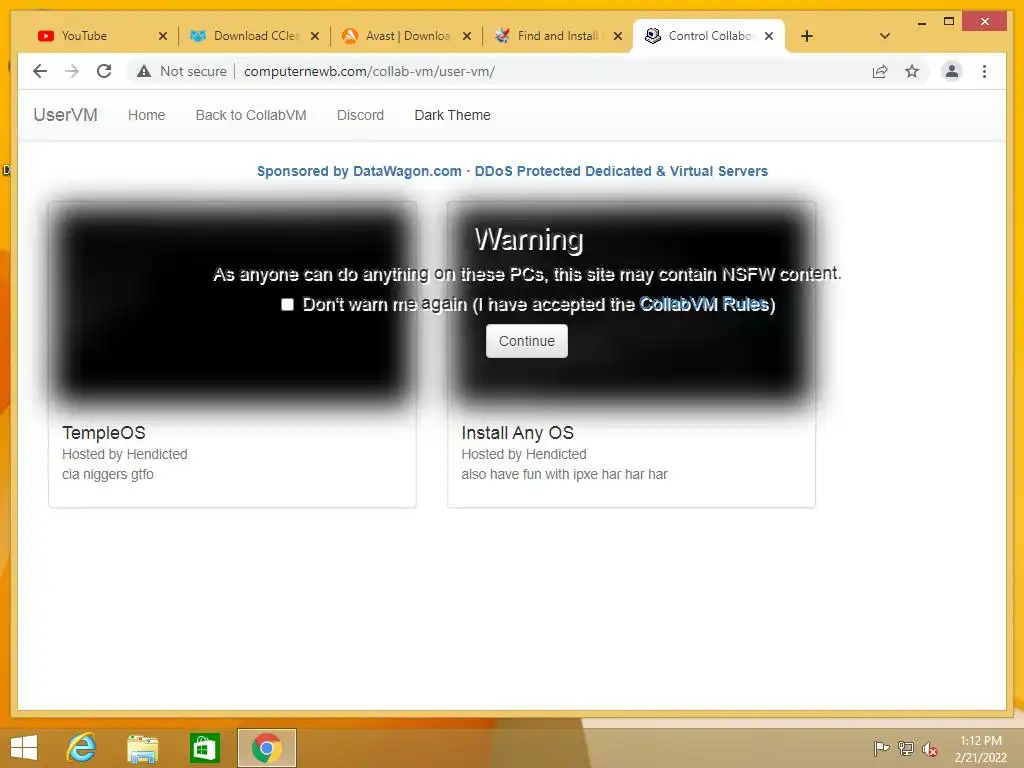1024x768 pixels.
Task: Reload the current page
Action: [104, 71]
